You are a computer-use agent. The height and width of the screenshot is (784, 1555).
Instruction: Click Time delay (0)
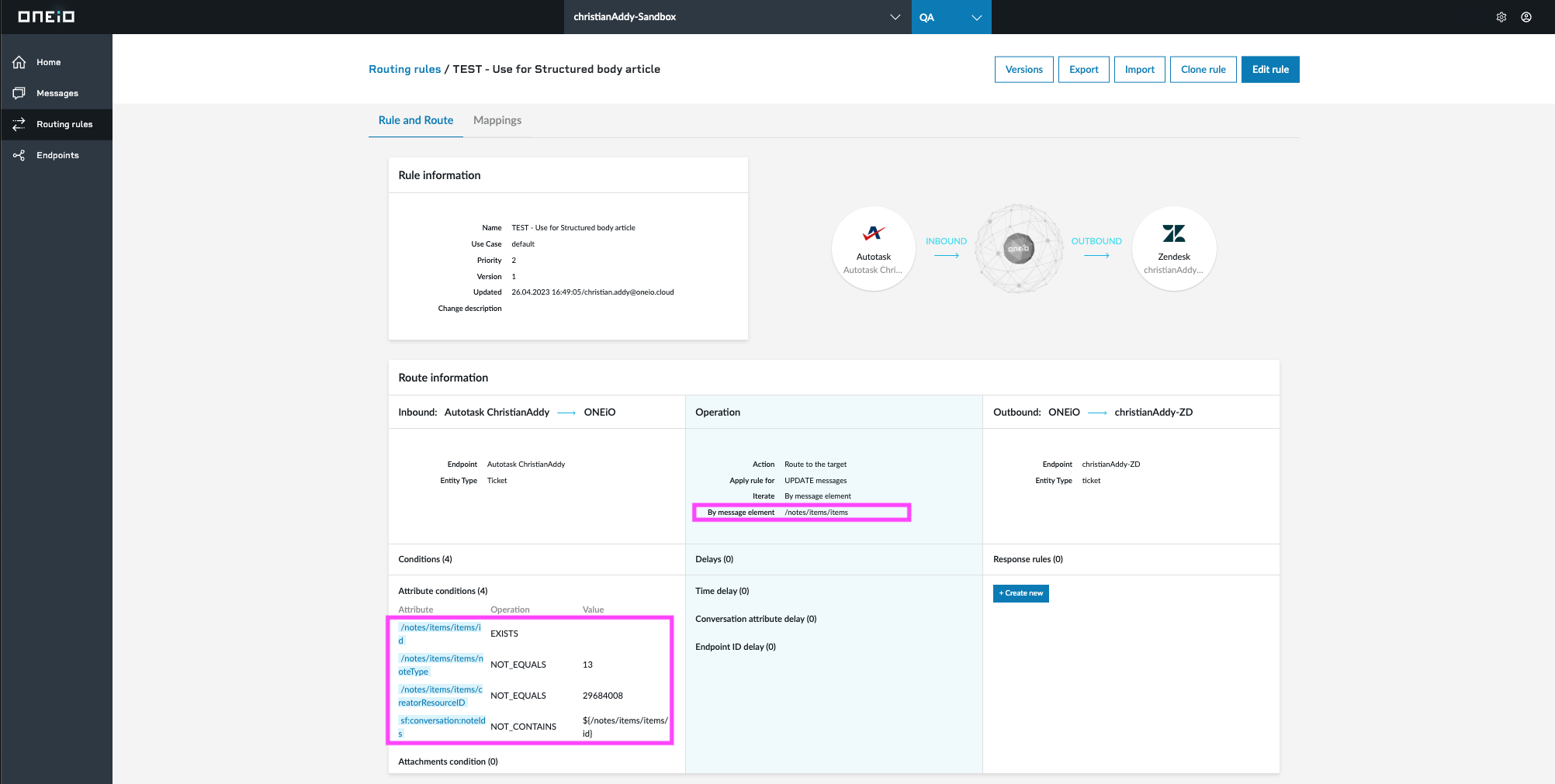[722, 591]
